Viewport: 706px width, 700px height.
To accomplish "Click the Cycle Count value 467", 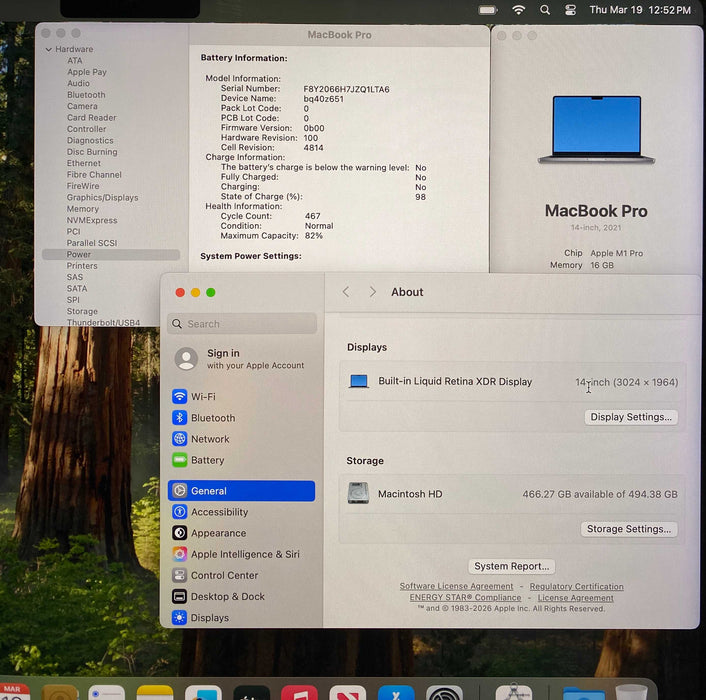I will point(312,216).
